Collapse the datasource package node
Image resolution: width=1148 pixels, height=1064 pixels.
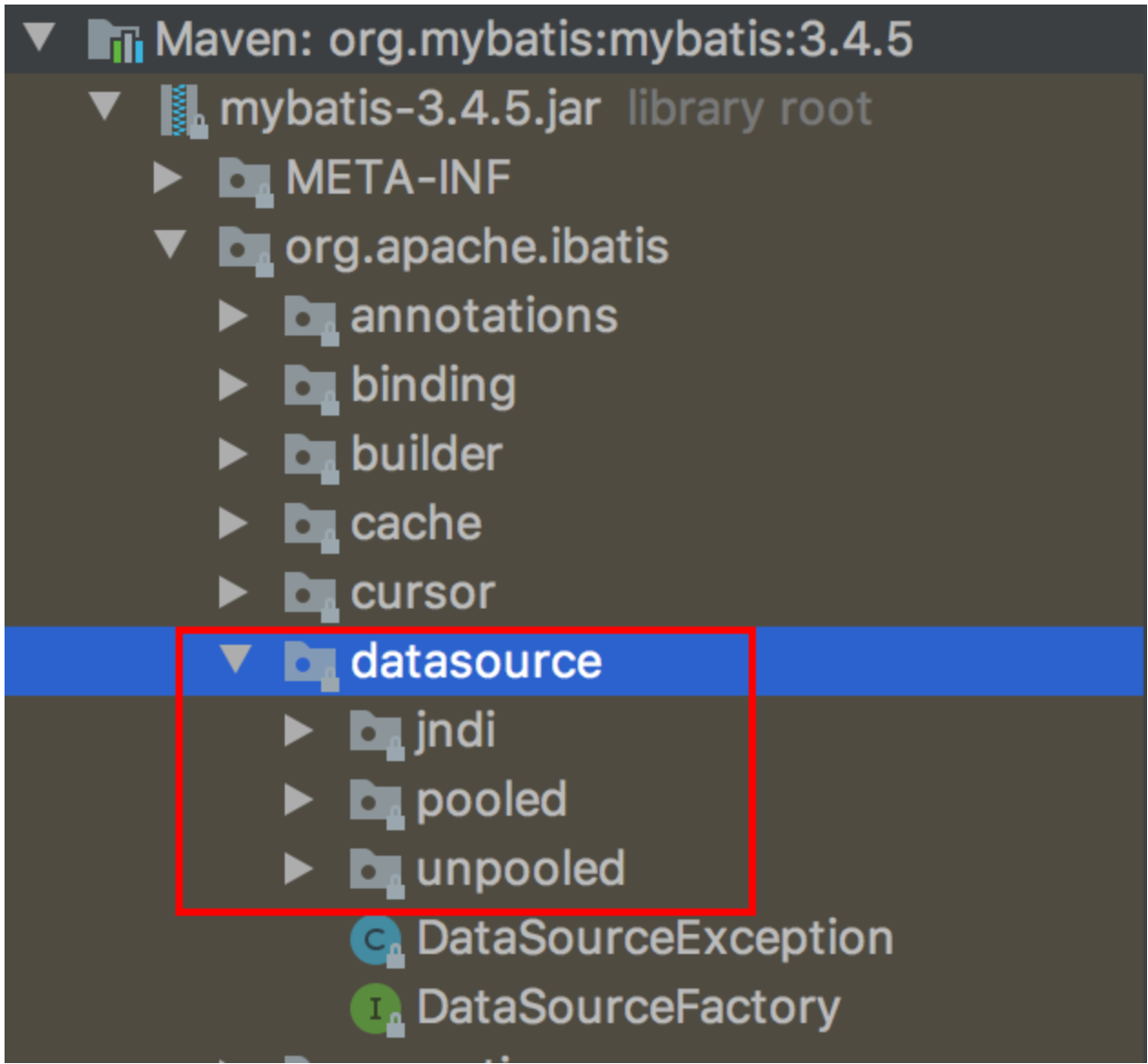coord(237,659)
